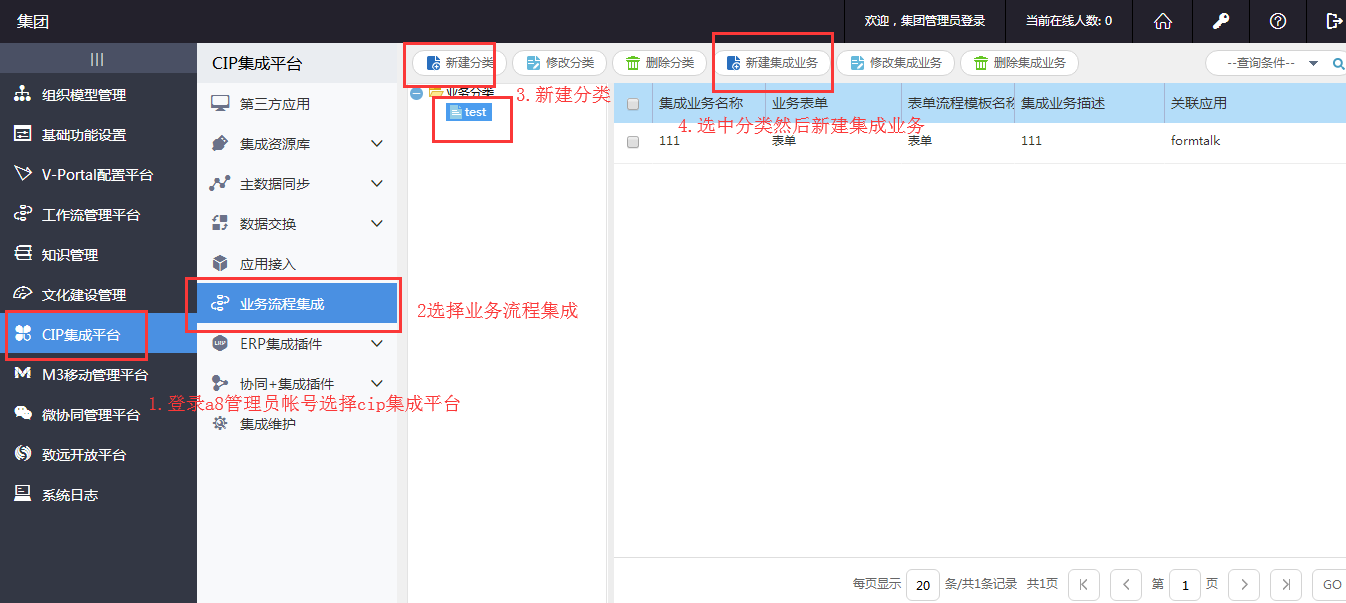The width and height of the screenshot is (1346, 603).
Task: Toggle the select-all header checkbox
Action: pos(633,104)
